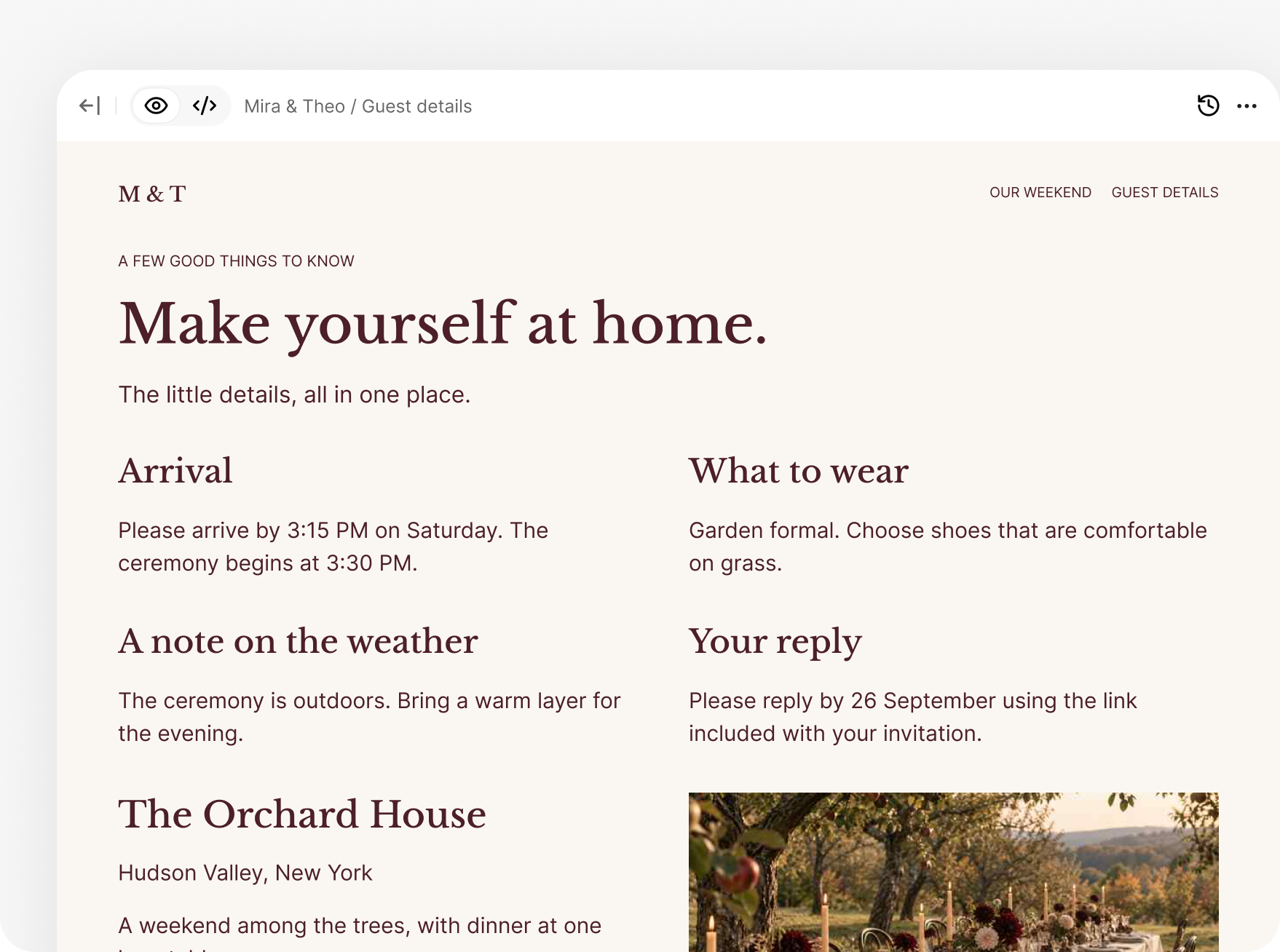The width and height of the screenshot is (1280, 952).
Task: Click the A note on the weather heading
Action: (298, 641)
